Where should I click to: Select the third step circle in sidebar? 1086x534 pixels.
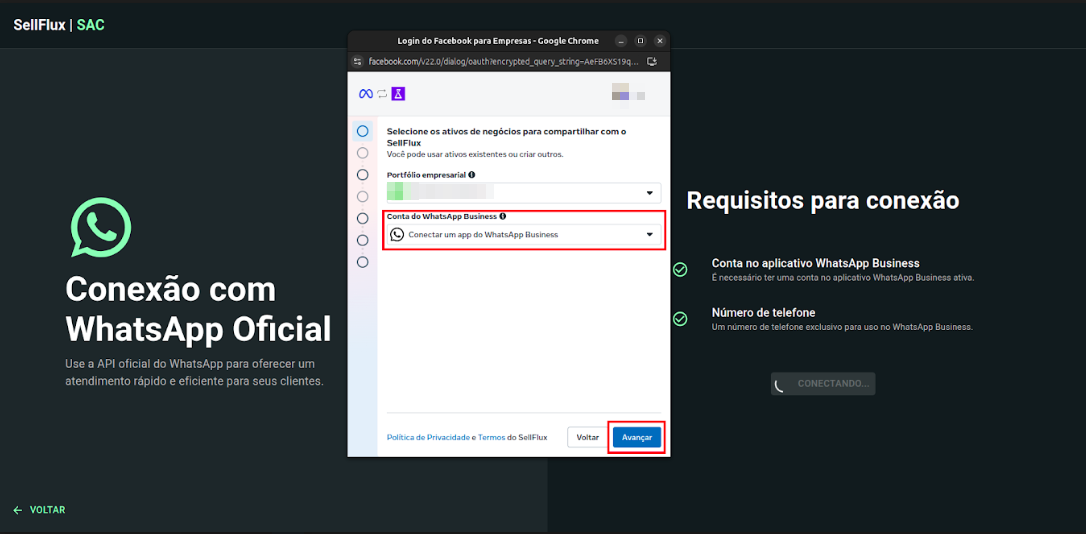point(362,175)
